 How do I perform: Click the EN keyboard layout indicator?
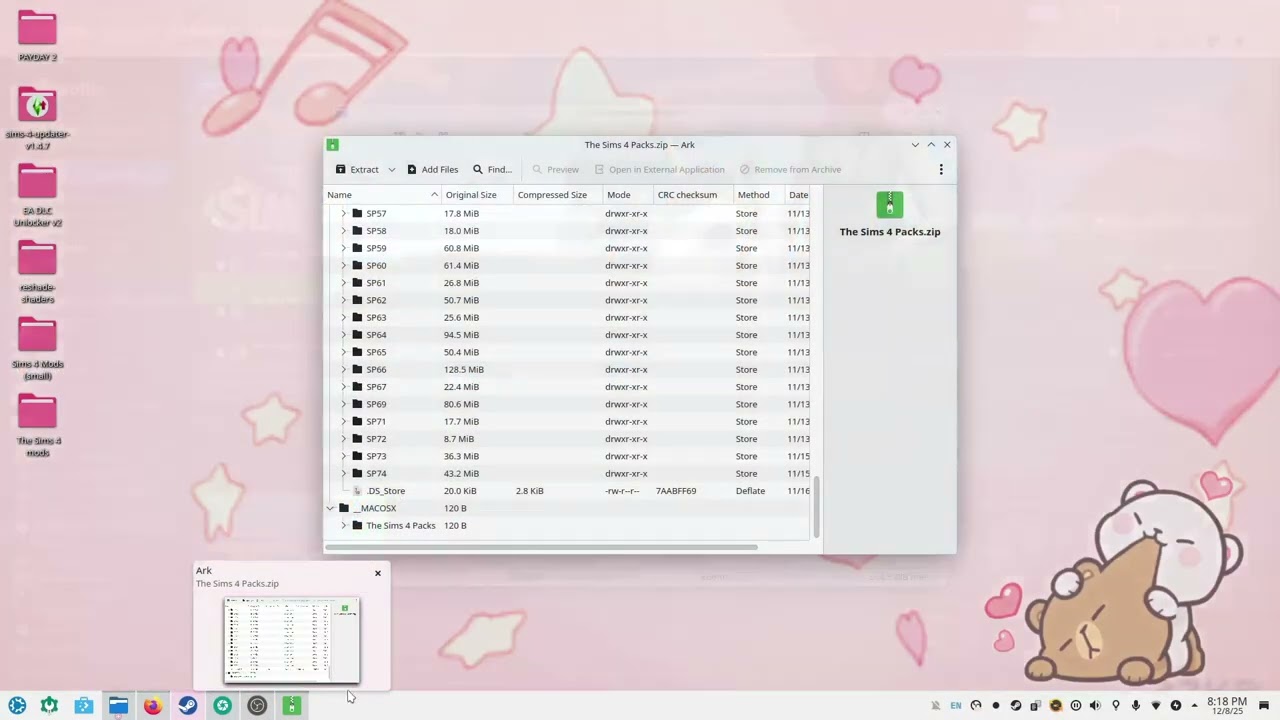tap(956, 706)
